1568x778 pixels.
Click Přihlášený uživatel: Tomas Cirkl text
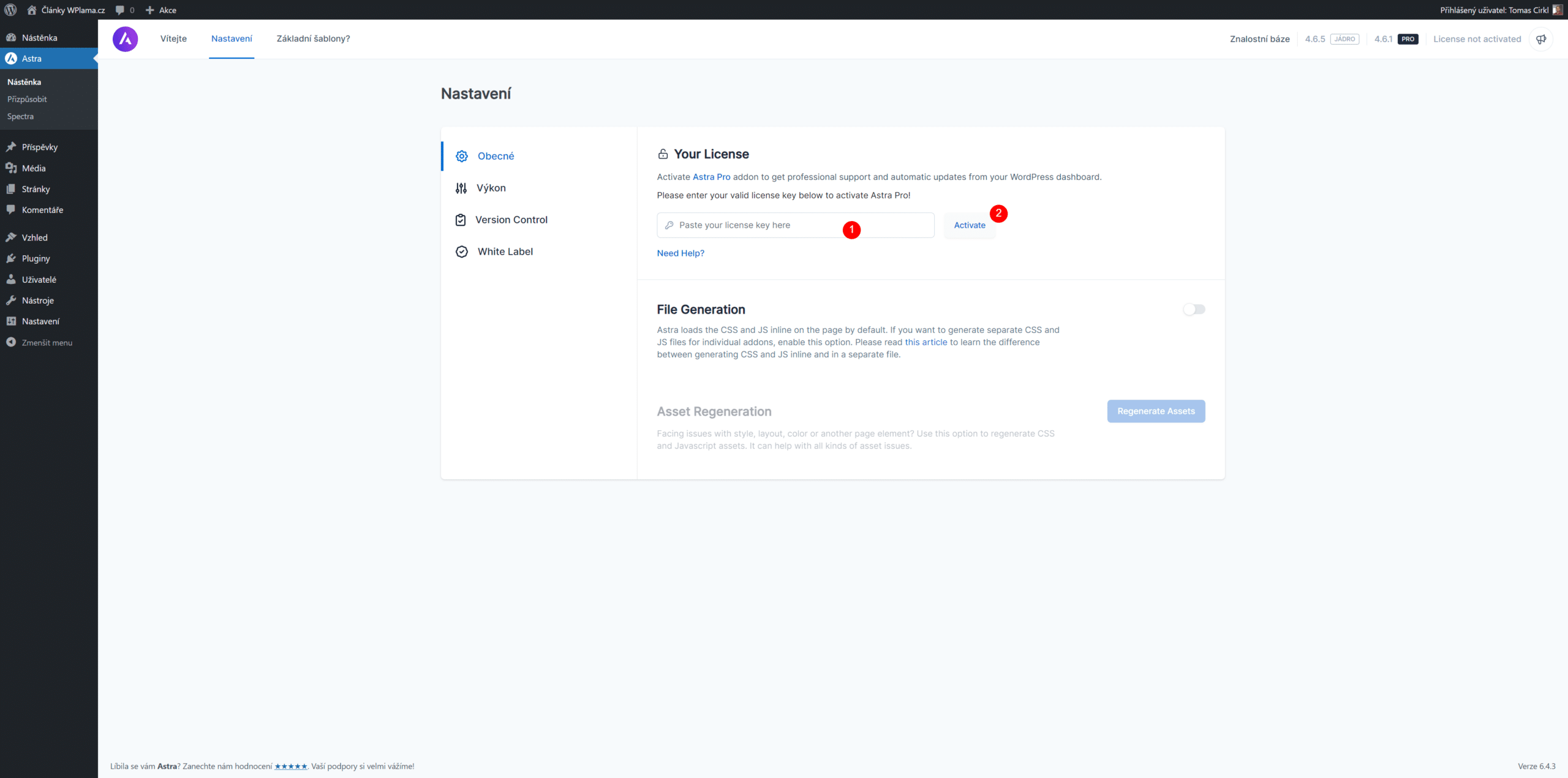pos(1494,10)
